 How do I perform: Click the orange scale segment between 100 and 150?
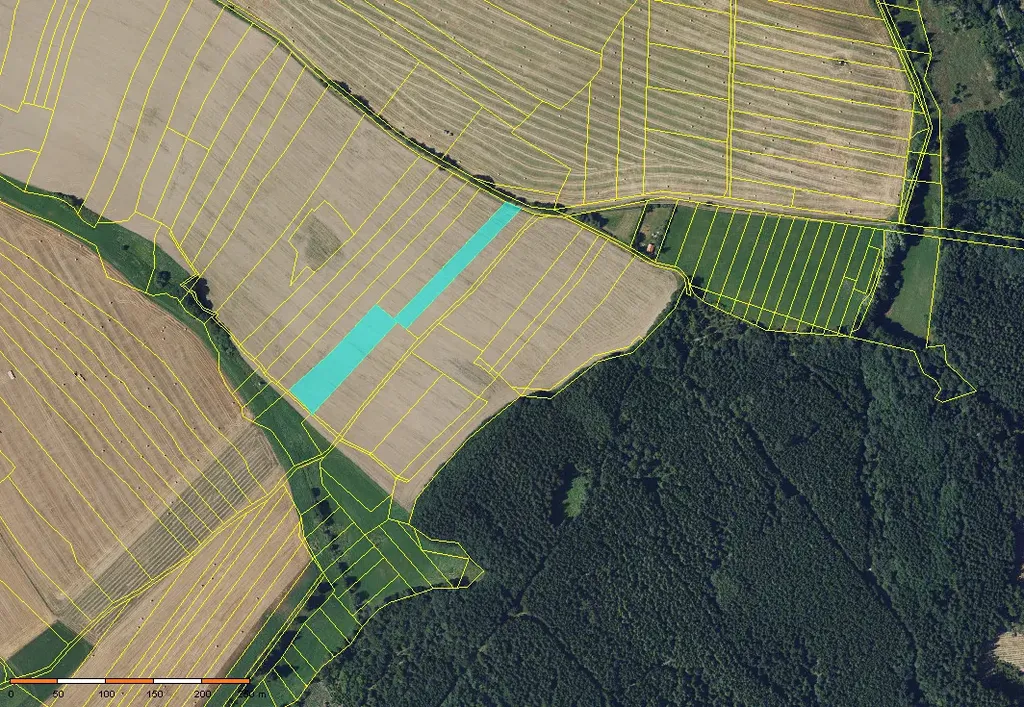tap(130, 681)
